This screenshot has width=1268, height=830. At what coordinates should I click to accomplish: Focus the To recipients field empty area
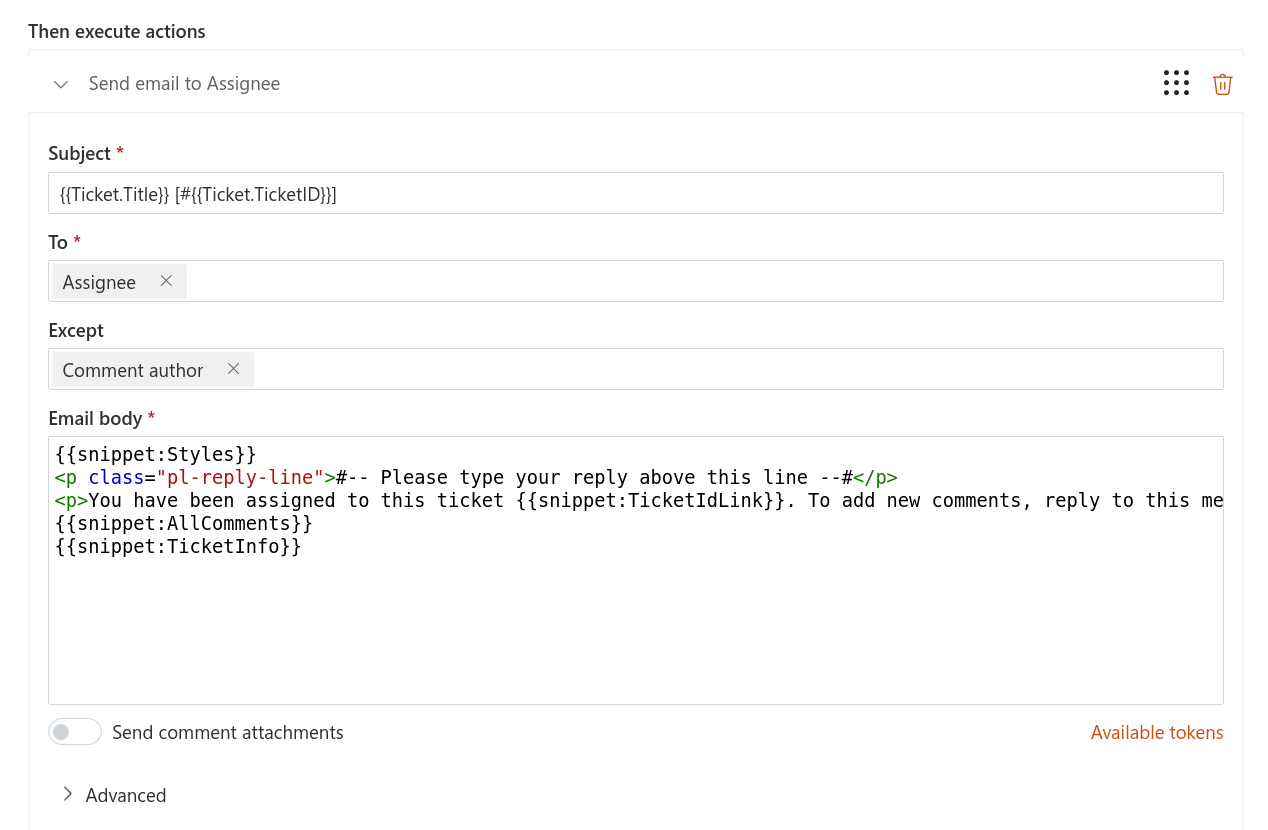(700, 281)
